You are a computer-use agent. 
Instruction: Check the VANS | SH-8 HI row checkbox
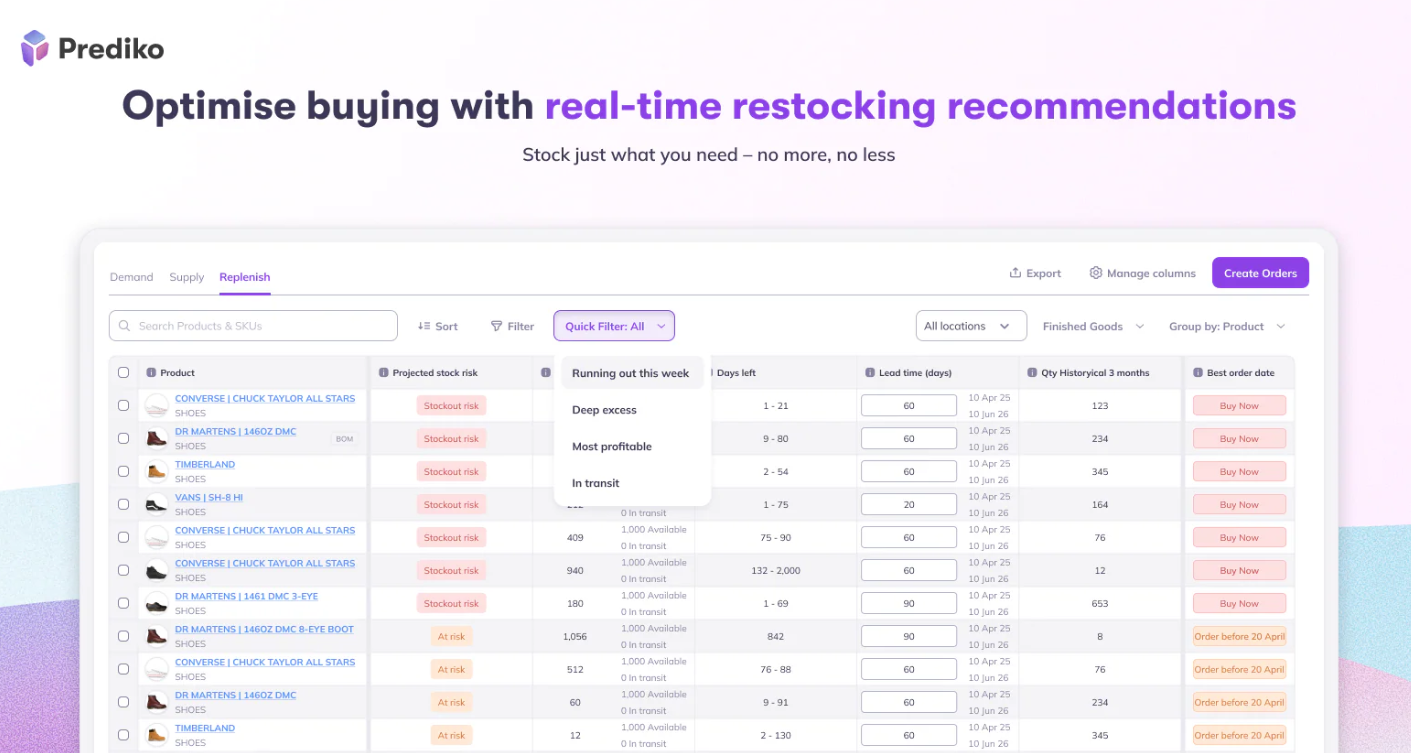pos(124,504)
